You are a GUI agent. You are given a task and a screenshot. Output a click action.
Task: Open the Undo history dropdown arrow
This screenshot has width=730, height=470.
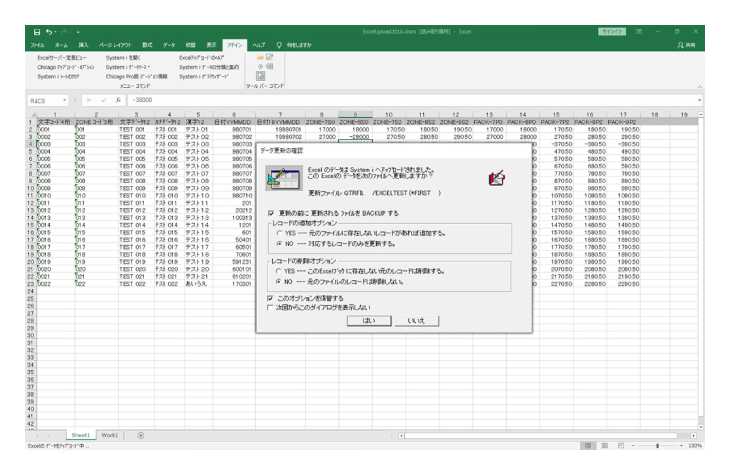point(55,32)
